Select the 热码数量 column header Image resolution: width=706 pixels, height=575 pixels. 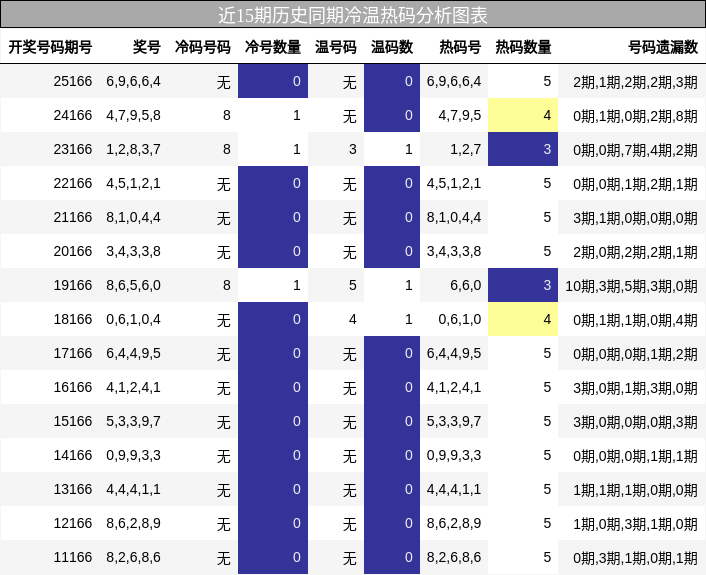pyautogui.click(x=523, y=47)
